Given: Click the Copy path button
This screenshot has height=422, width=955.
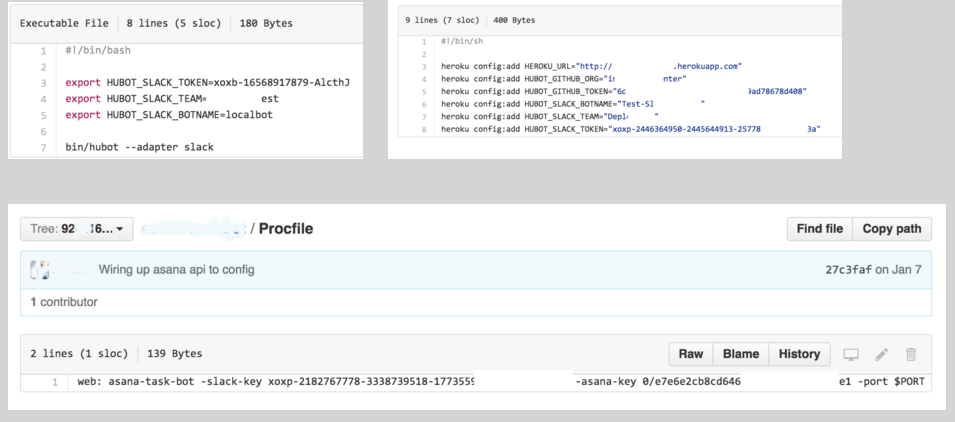Looking at the screenshot, I should [891, 229].
